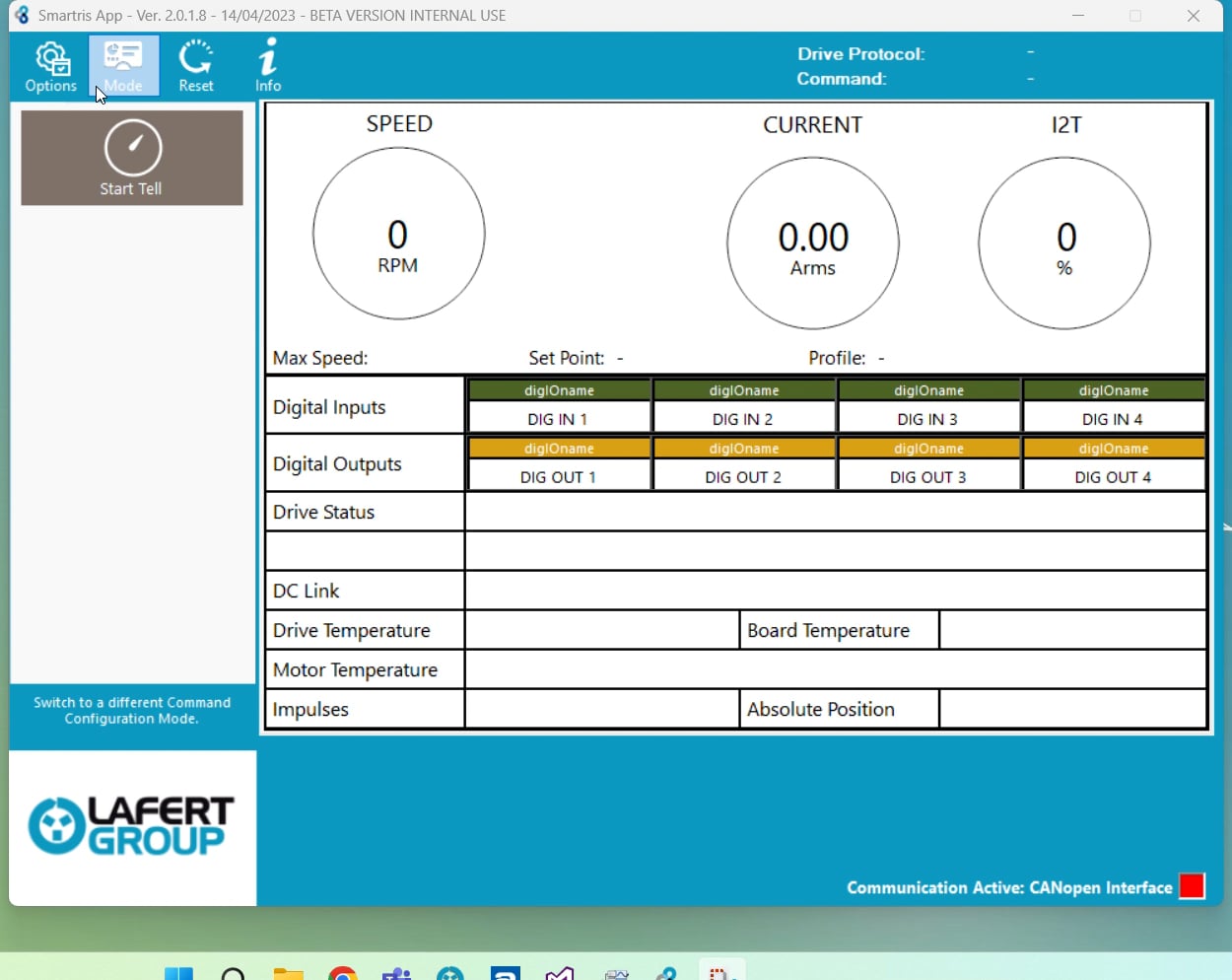This screenshot has width=1232, height=980.
Task: Open Google Chrome from the taskbar
Action: click(343, 972)
